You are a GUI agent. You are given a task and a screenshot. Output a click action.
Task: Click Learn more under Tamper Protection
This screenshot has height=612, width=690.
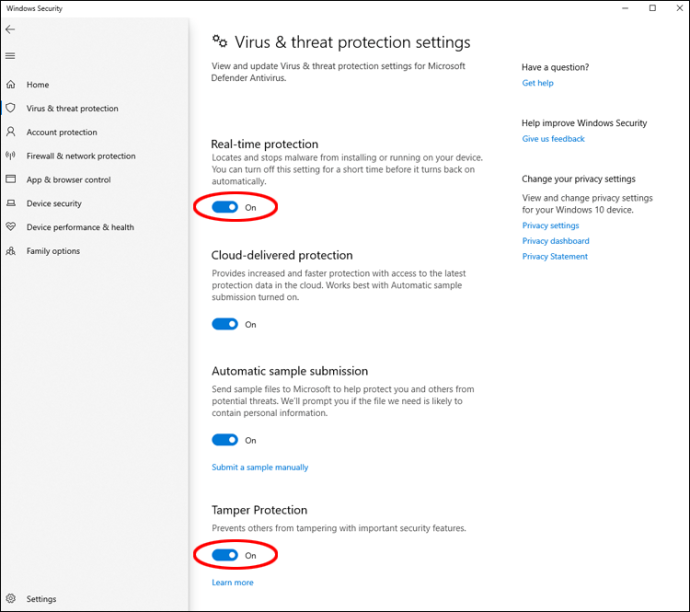click(232, 583)
